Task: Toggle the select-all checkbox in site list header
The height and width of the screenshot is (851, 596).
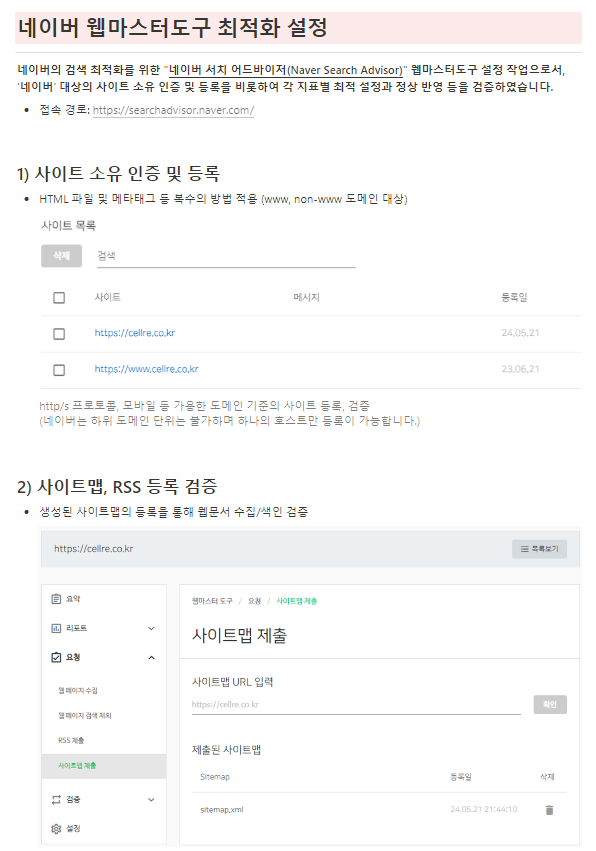Action: click(x=59, y=298)
